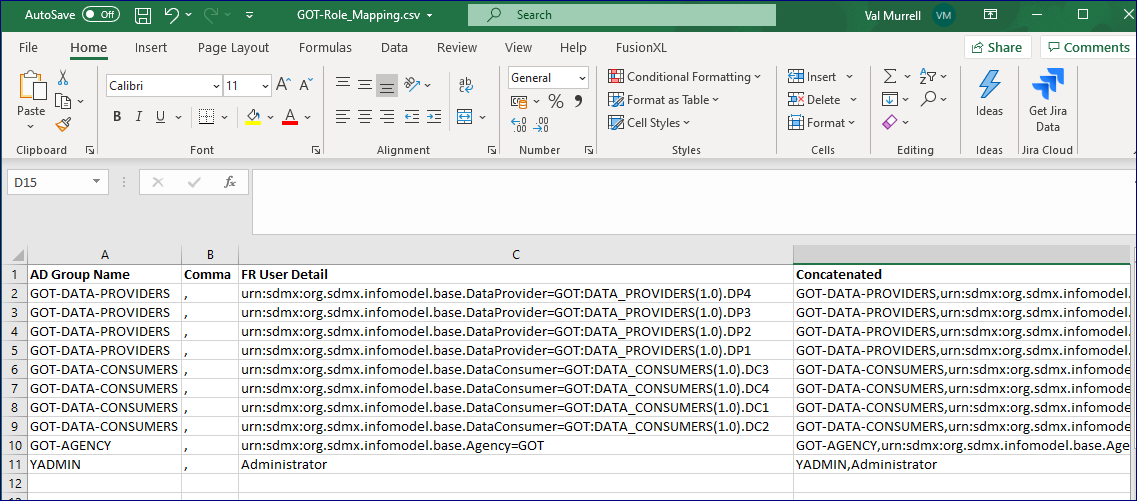Click the AutoSum sigma icon
The width and height of the screenshot is (1137, 501).
(x=889, y=76)
